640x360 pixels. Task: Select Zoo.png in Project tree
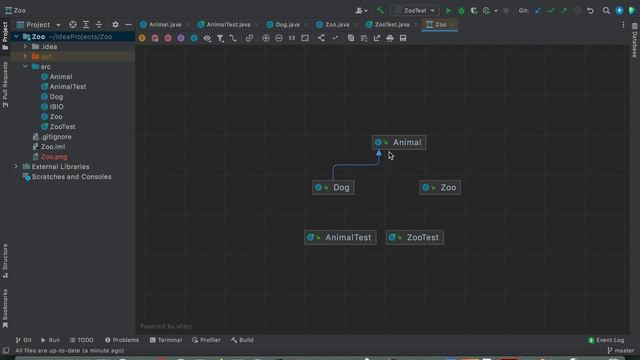(x=54, y=157)
